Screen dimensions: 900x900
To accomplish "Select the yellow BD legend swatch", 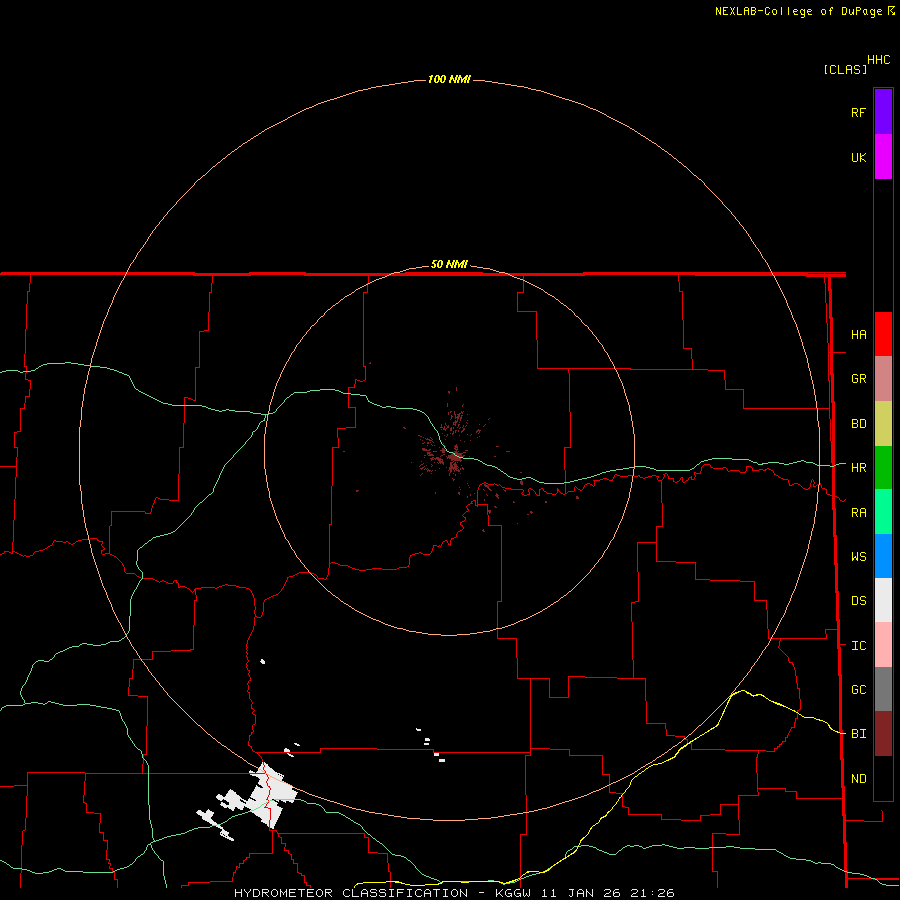I will 883,424.
